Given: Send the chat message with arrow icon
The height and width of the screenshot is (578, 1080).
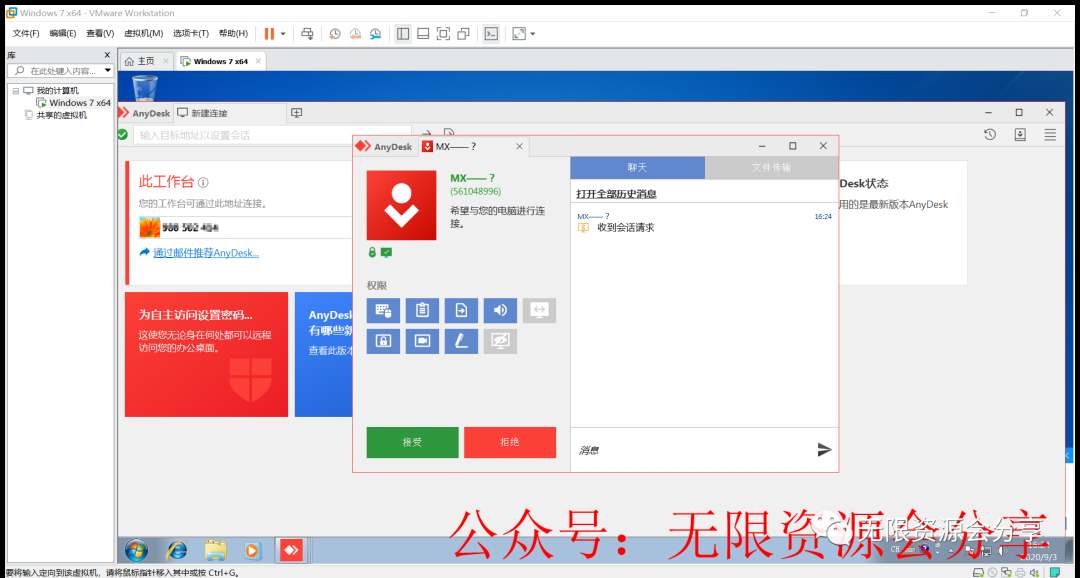Looking at the screenshot, I should click(824, 450).
